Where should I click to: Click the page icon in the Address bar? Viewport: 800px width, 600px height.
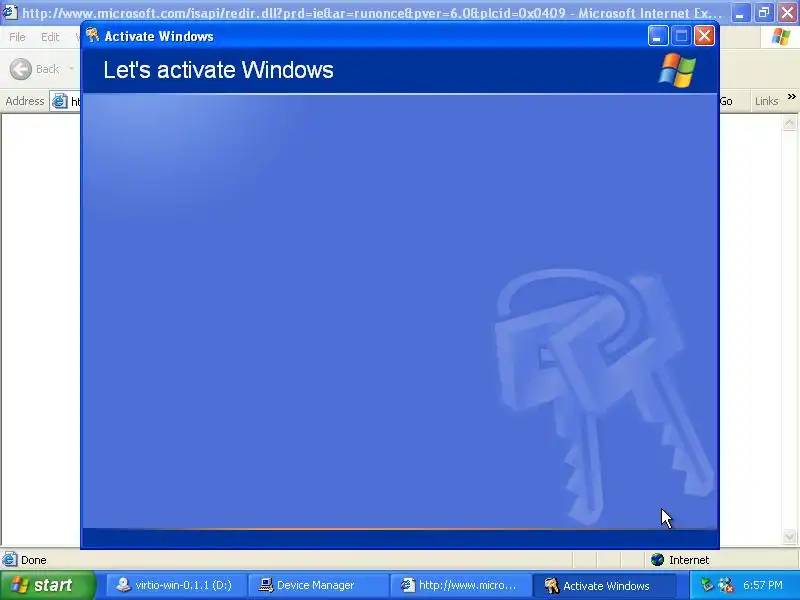59,102
